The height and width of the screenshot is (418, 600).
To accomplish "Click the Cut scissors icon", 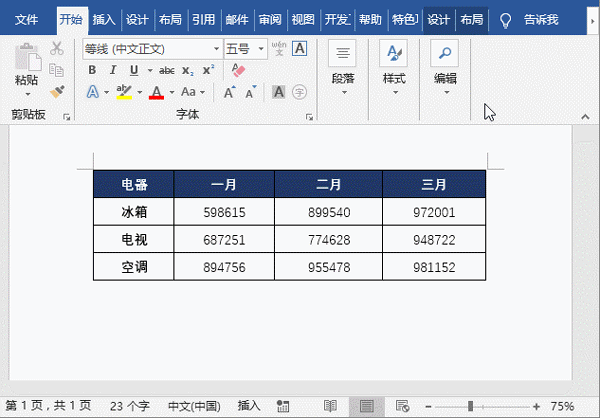I will [57, 49].
